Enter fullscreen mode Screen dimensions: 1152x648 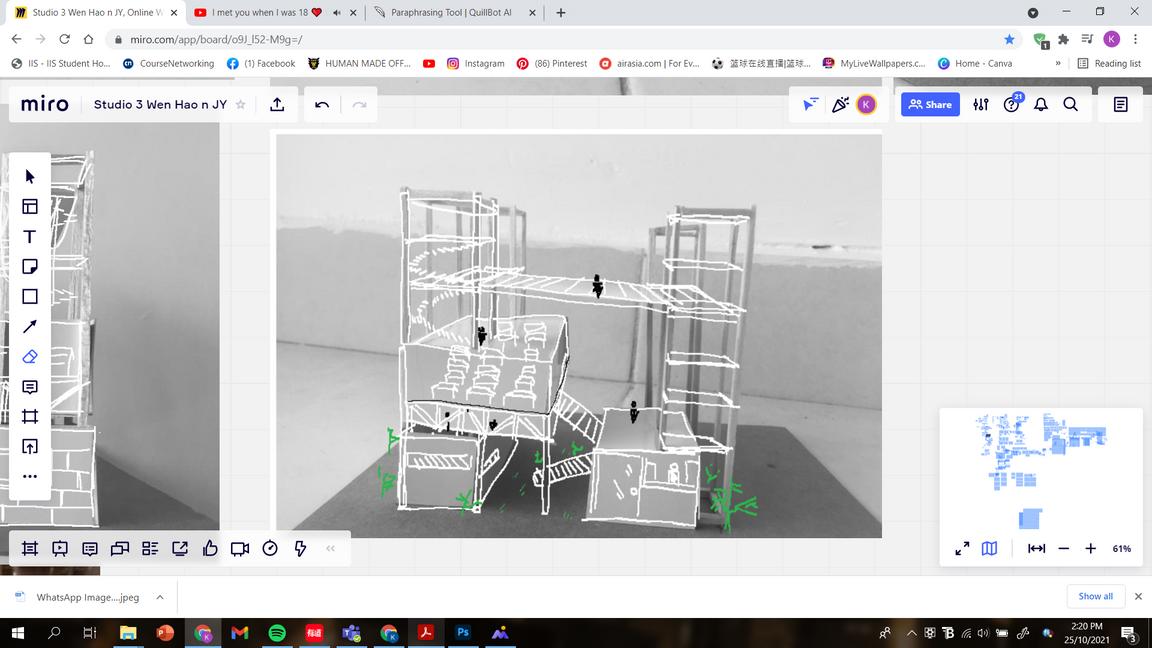(962, 549)
